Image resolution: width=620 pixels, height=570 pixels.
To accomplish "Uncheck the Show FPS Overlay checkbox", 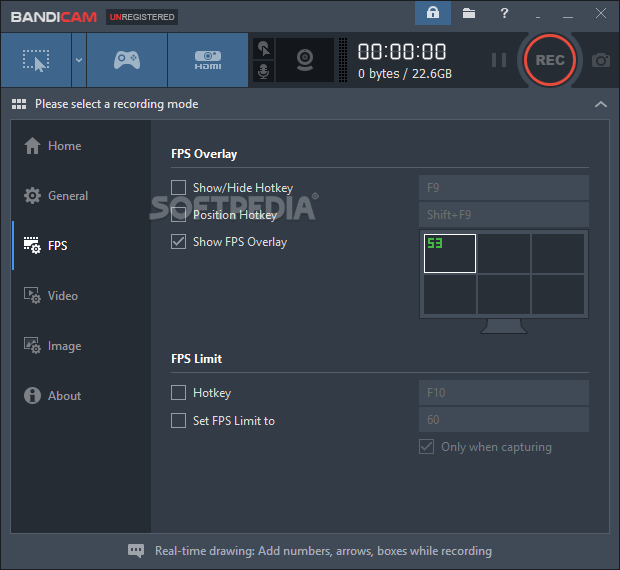I will 178,242.
